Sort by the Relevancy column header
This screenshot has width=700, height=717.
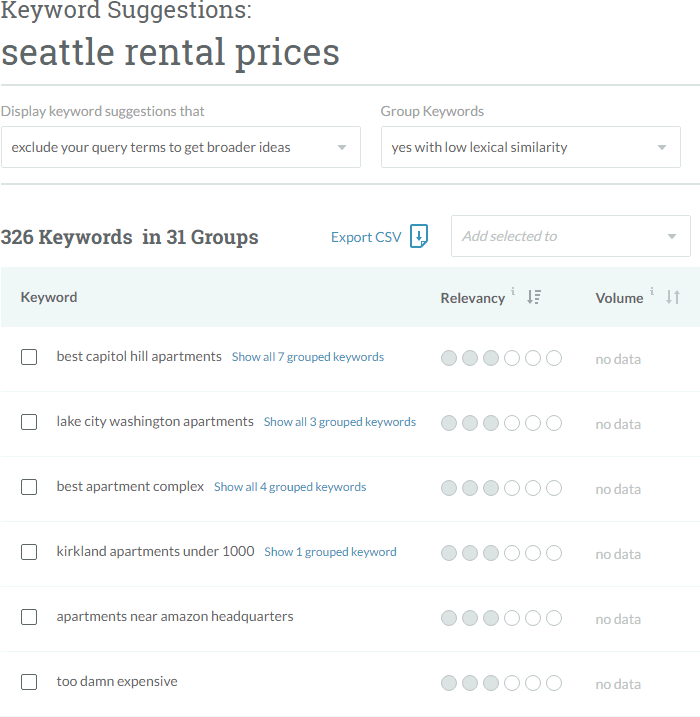click(x=472, y=298)
